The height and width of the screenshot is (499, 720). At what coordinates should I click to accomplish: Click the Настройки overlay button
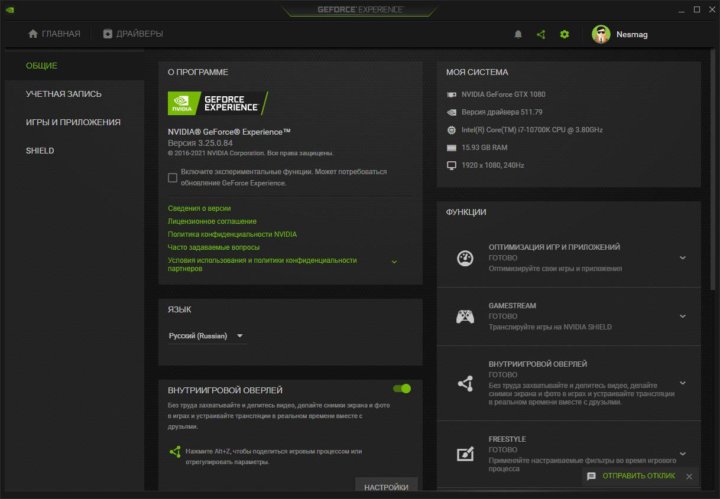[x=385, y=487]
